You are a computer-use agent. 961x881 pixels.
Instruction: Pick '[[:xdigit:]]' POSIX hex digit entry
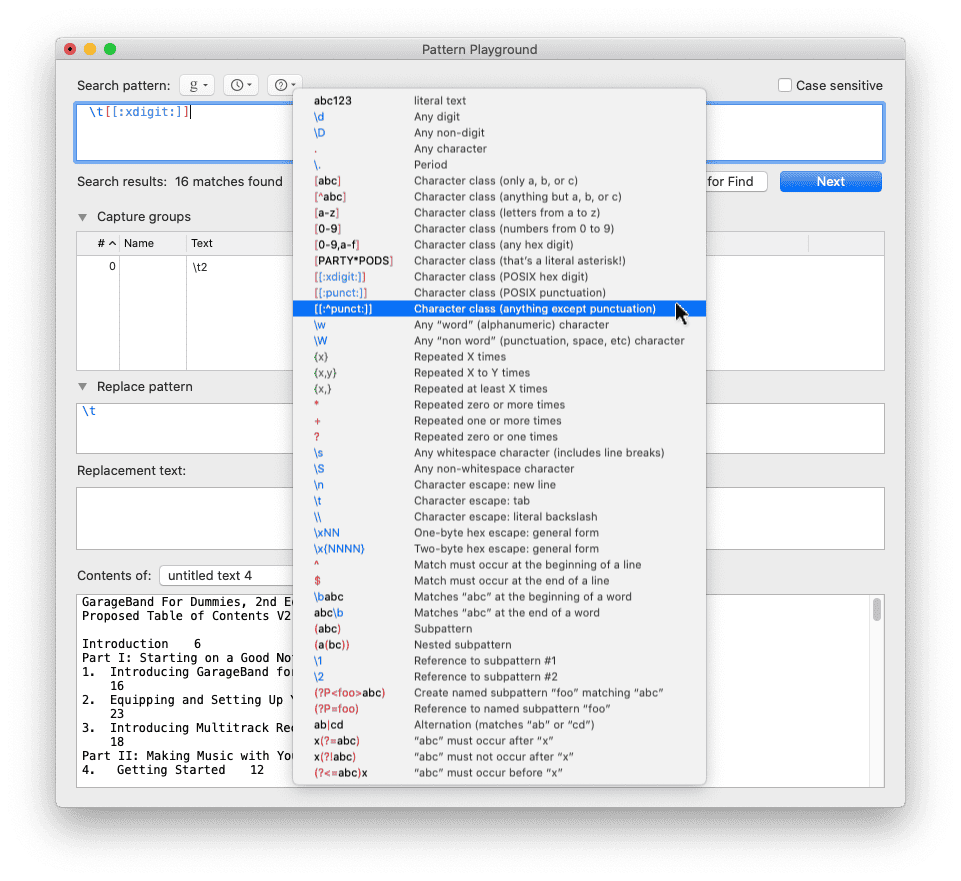click(498, 277)
